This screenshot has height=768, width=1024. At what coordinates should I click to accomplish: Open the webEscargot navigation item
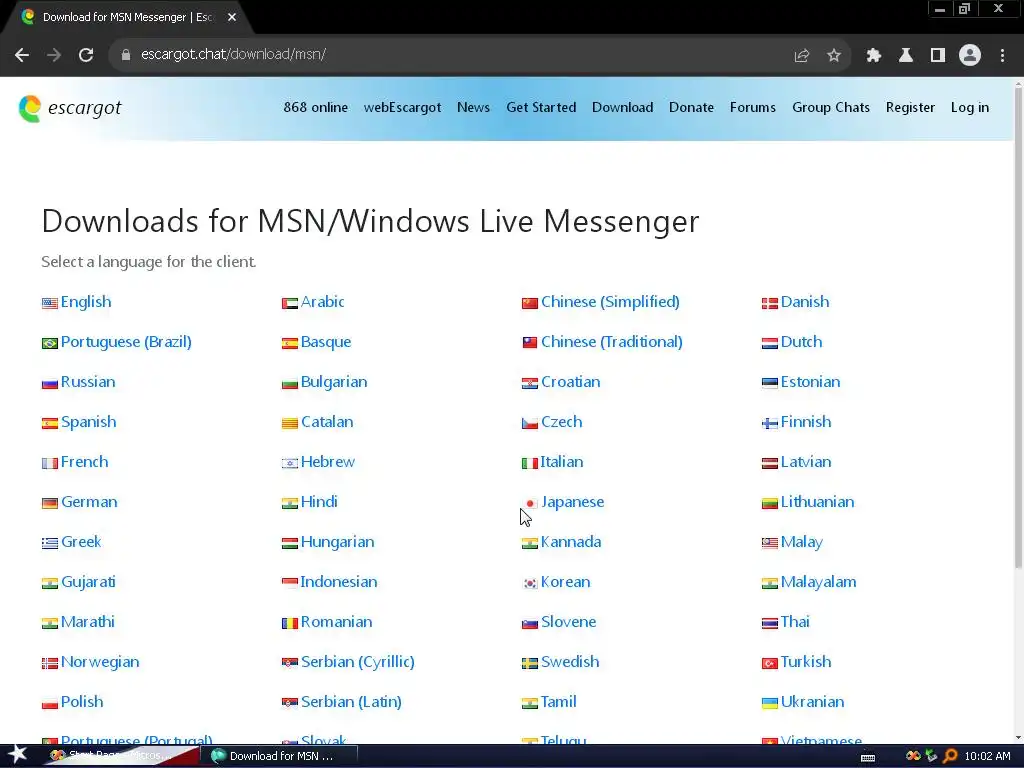click(402, 107)
